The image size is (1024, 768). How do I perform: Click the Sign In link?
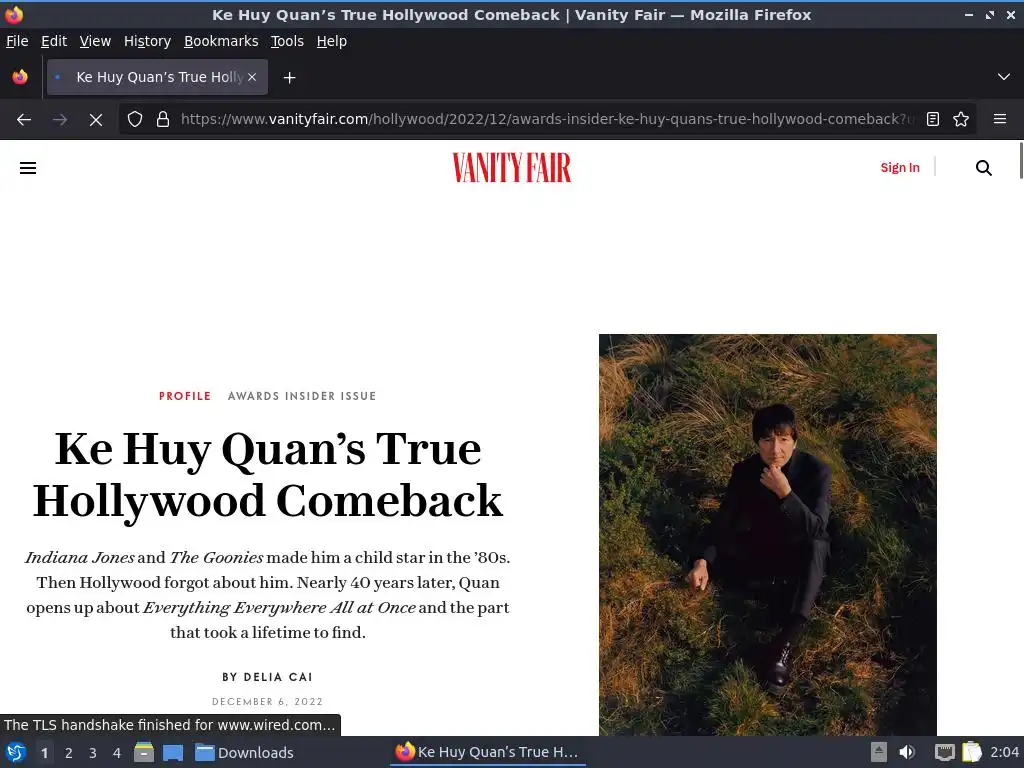point(900,168)
